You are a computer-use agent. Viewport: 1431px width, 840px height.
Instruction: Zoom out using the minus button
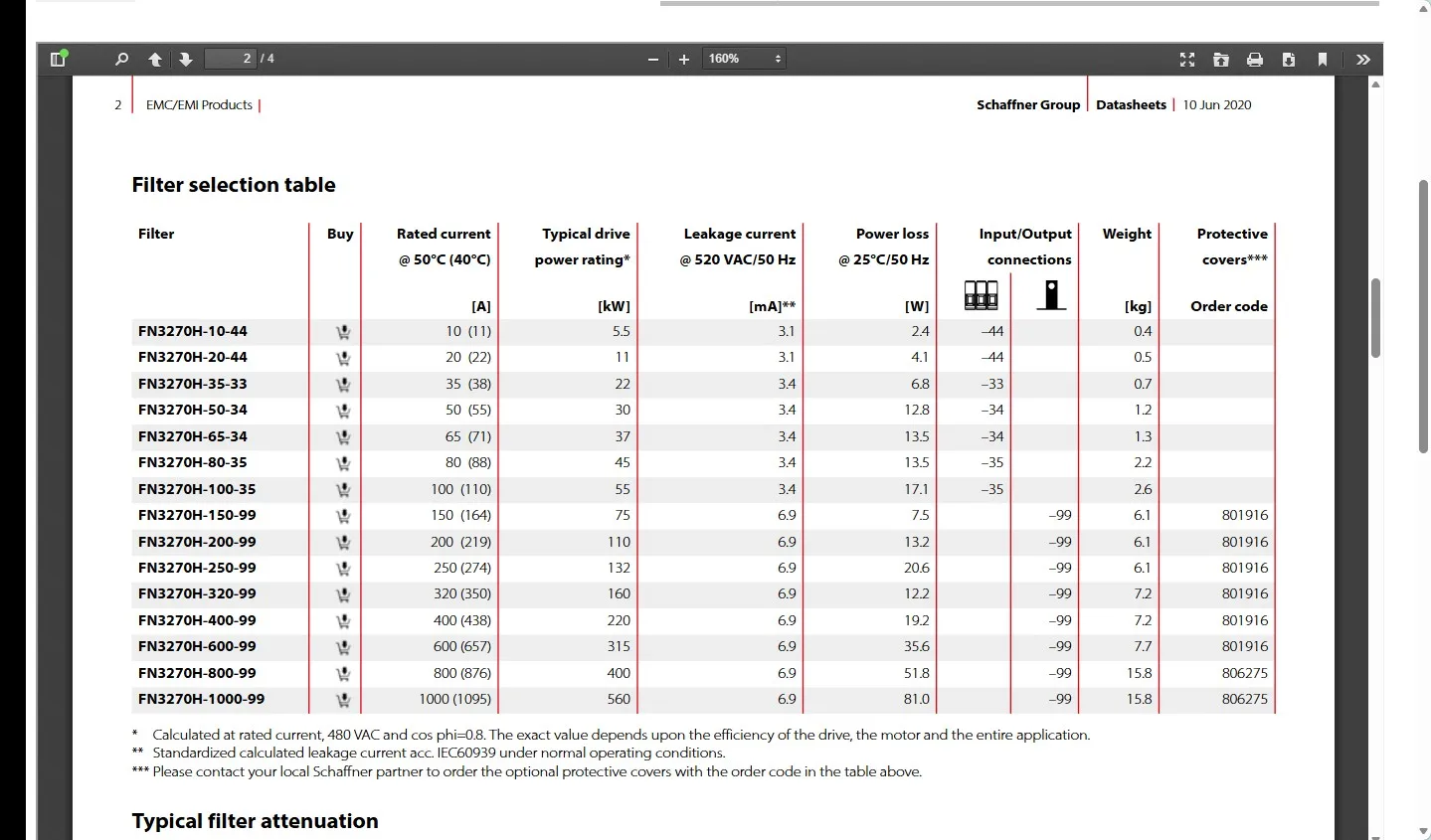coord(653,60)
